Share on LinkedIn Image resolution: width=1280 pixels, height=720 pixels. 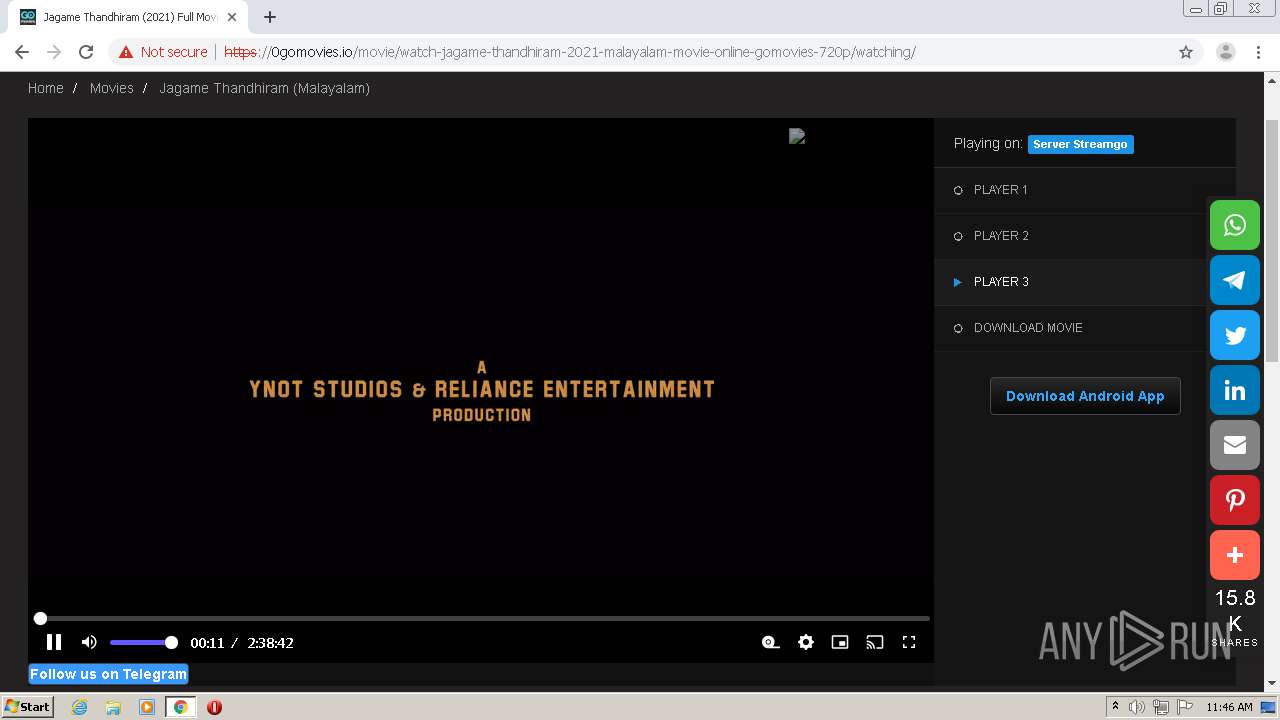[x=1235, y=390]
